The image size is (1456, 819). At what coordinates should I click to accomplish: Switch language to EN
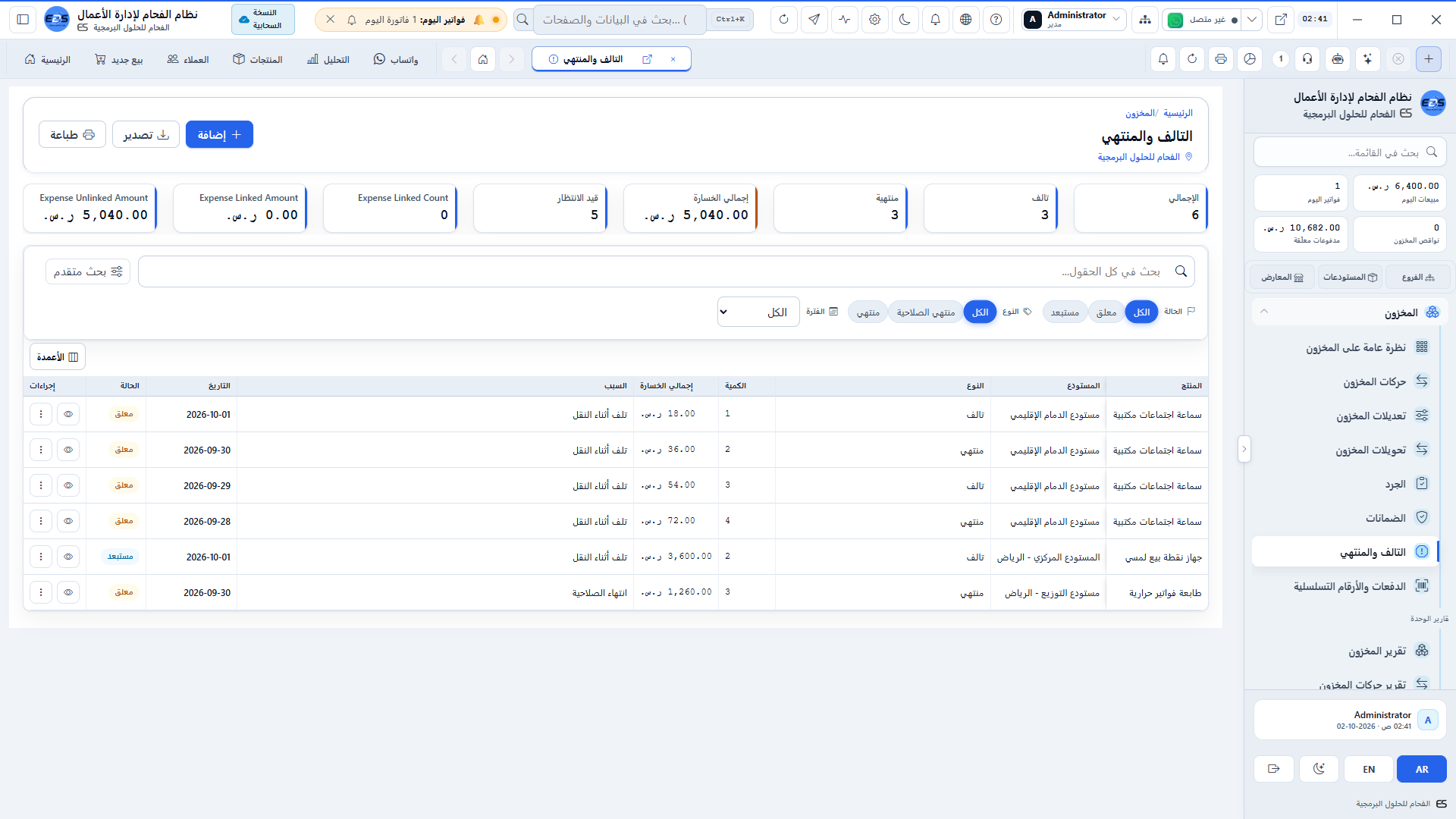pos(1369,769)
